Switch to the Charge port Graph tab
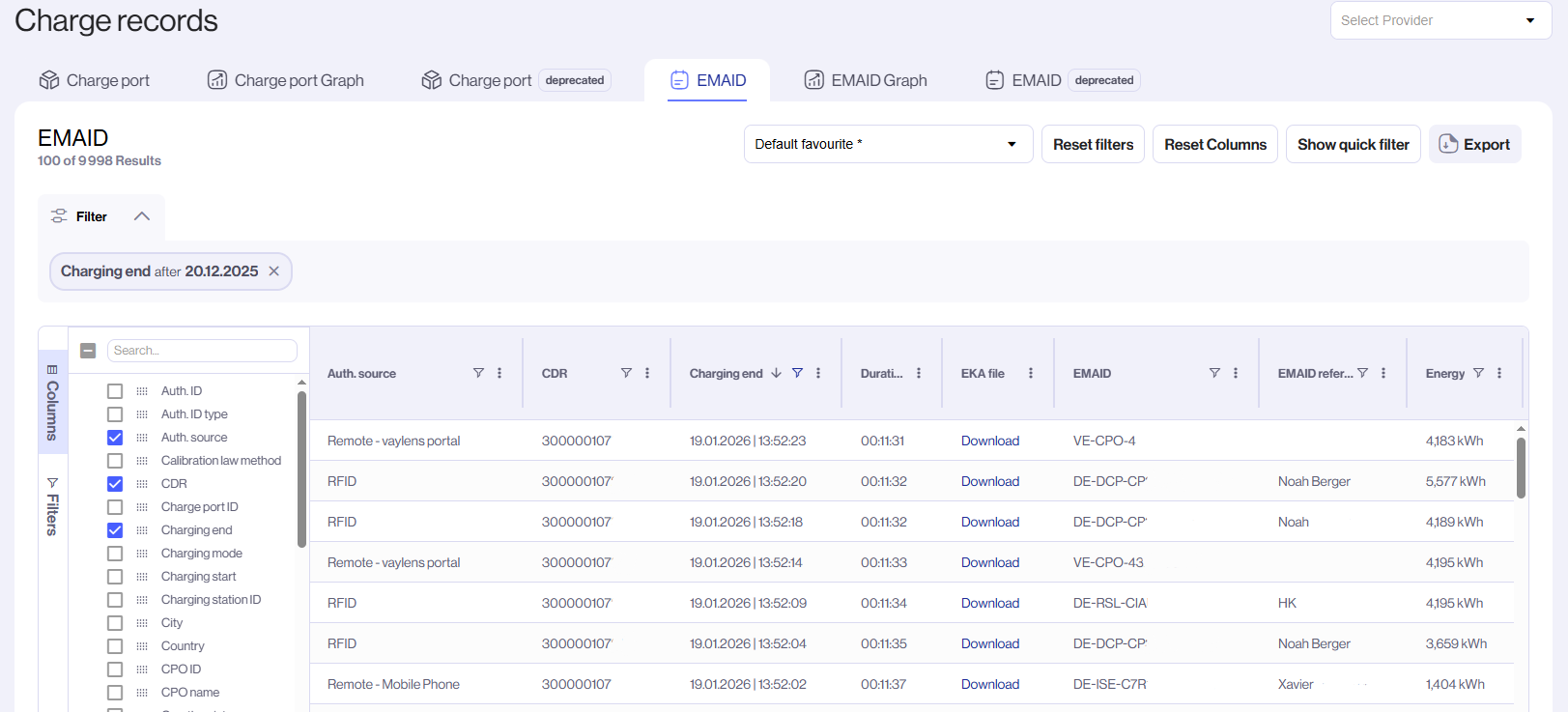The height and width of the screenshot is (712, 1568). 286,80
